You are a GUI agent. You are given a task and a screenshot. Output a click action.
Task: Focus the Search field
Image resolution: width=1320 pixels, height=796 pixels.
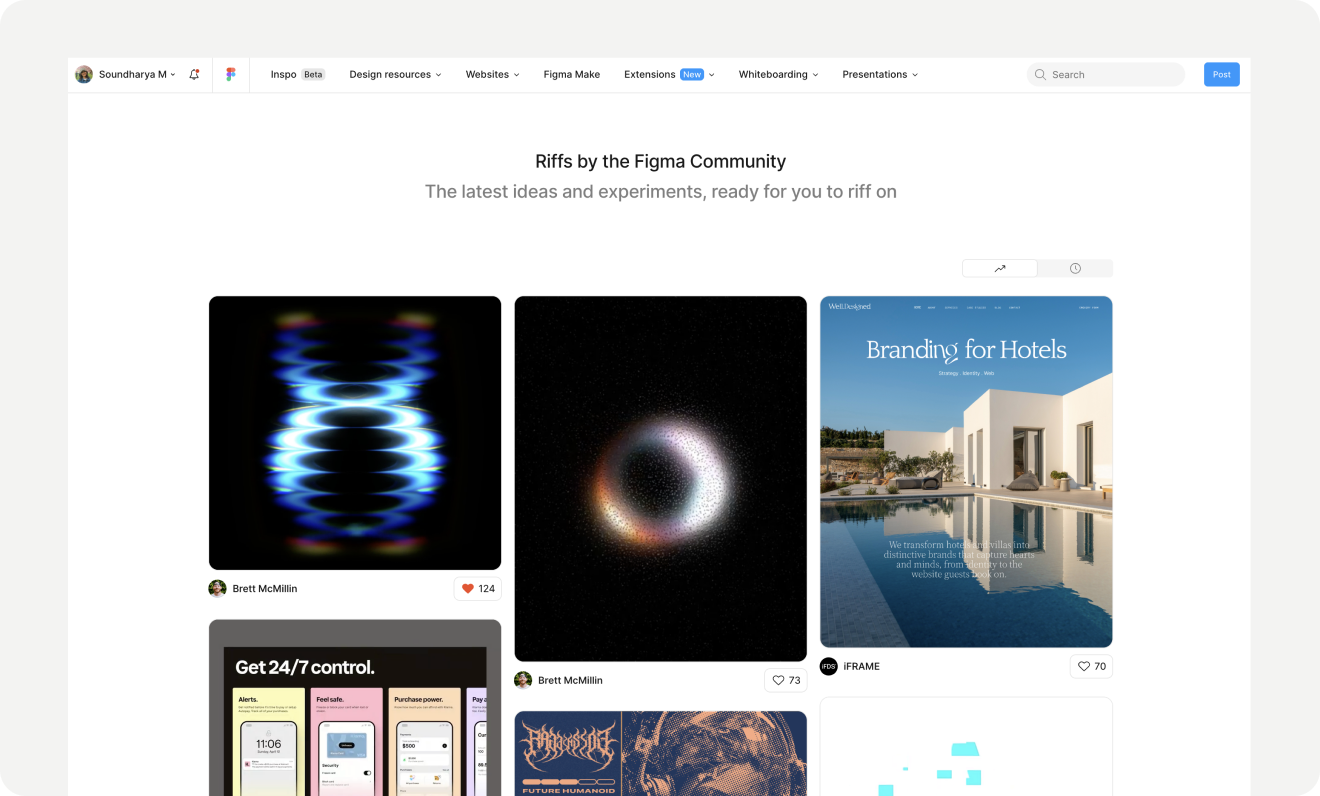point(1106,74)
